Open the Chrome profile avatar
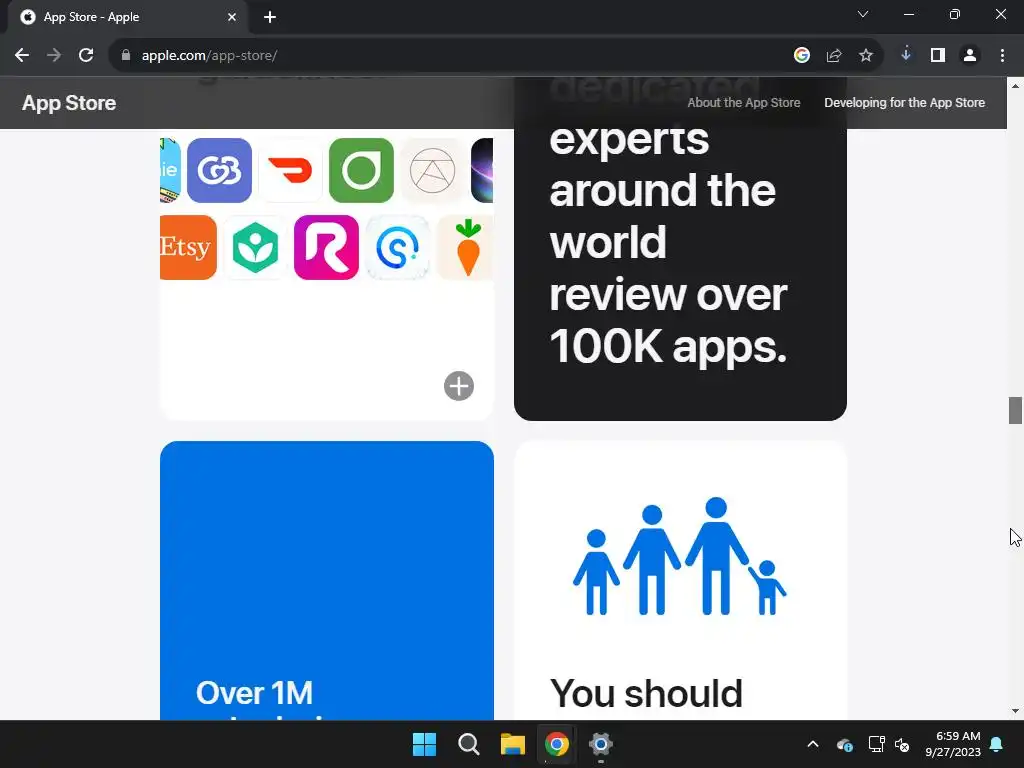Viewport: 1024px width, 768px height. click(970, 56)
